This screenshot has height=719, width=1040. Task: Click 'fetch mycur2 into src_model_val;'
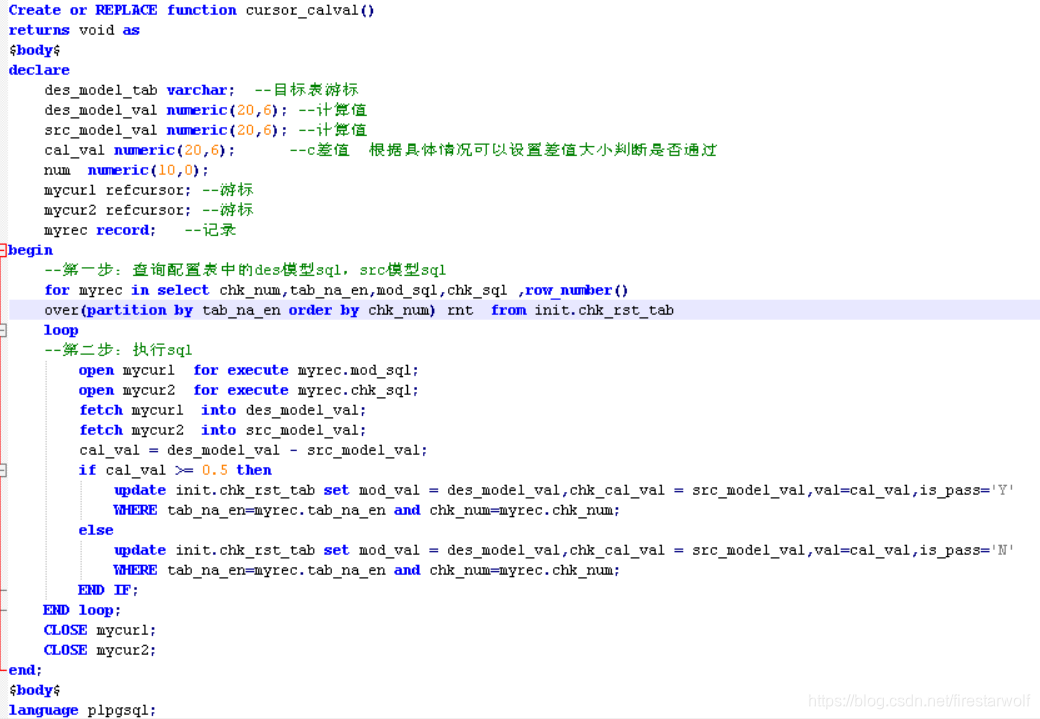pos(223,430)
